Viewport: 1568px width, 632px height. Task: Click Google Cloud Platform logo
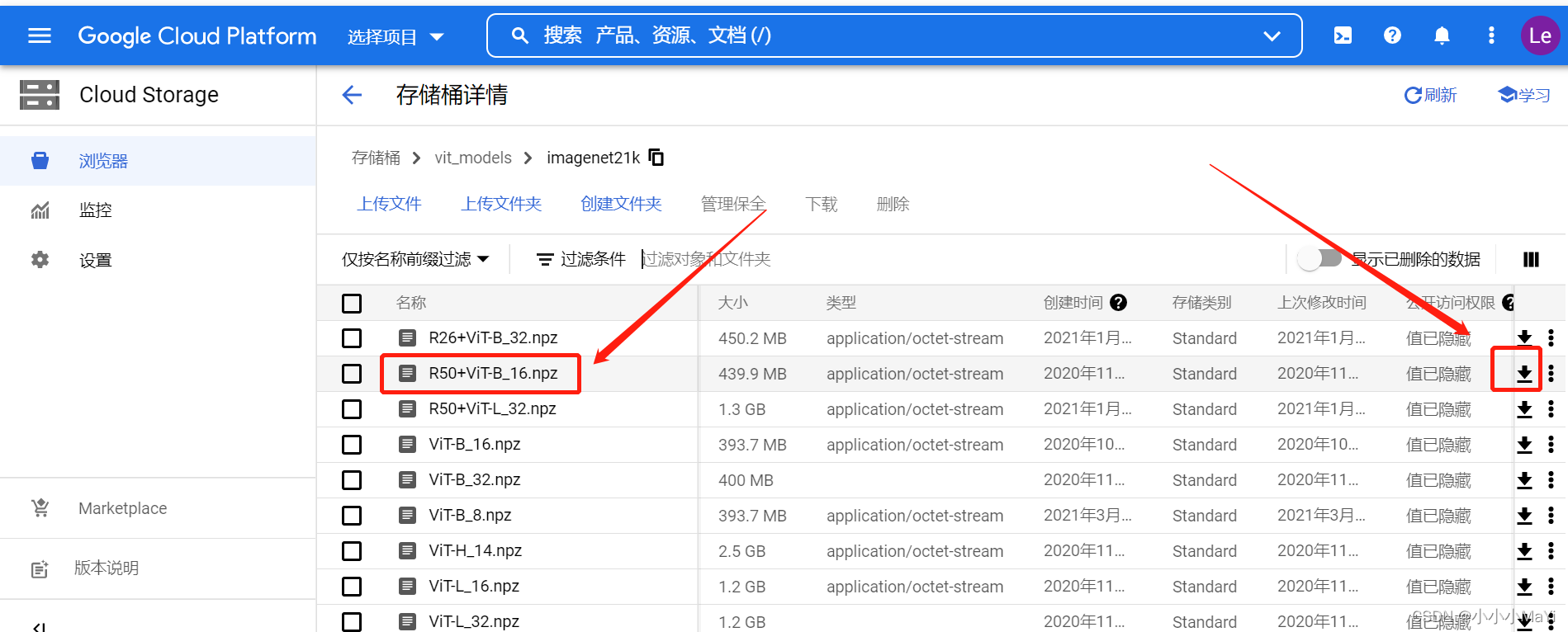(x=197, y=36)
